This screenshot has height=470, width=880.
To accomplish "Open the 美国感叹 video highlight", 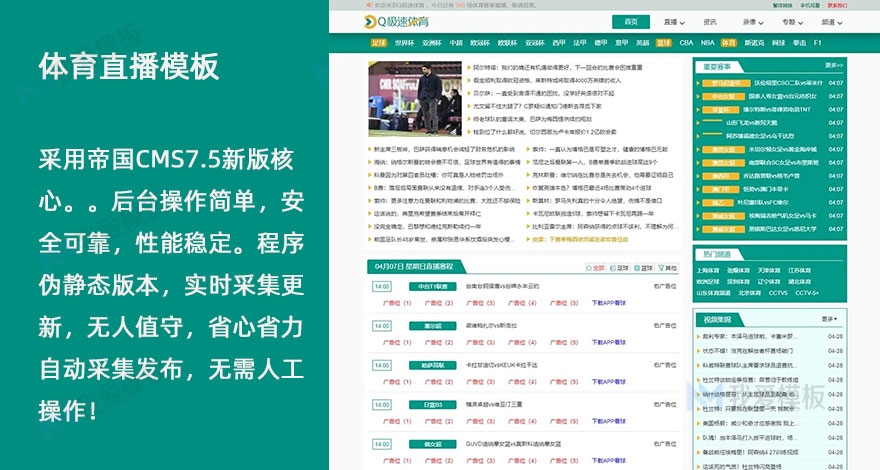I will (749, 423).
